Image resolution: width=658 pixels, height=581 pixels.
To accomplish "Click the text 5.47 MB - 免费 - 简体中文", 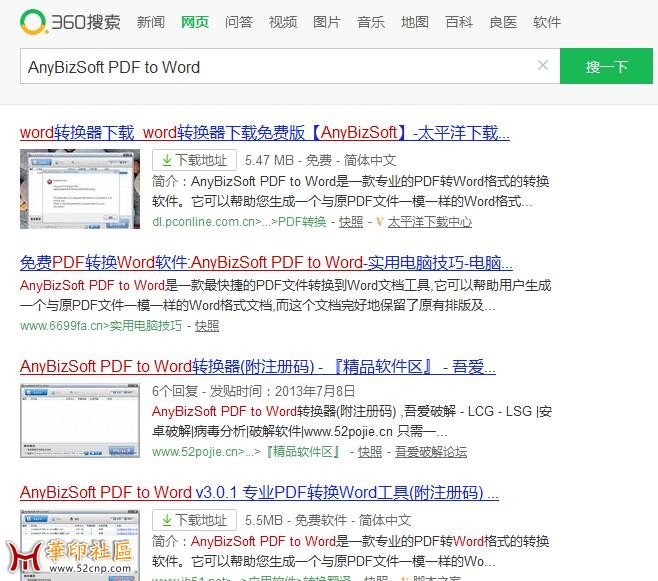I will point(321,160).
